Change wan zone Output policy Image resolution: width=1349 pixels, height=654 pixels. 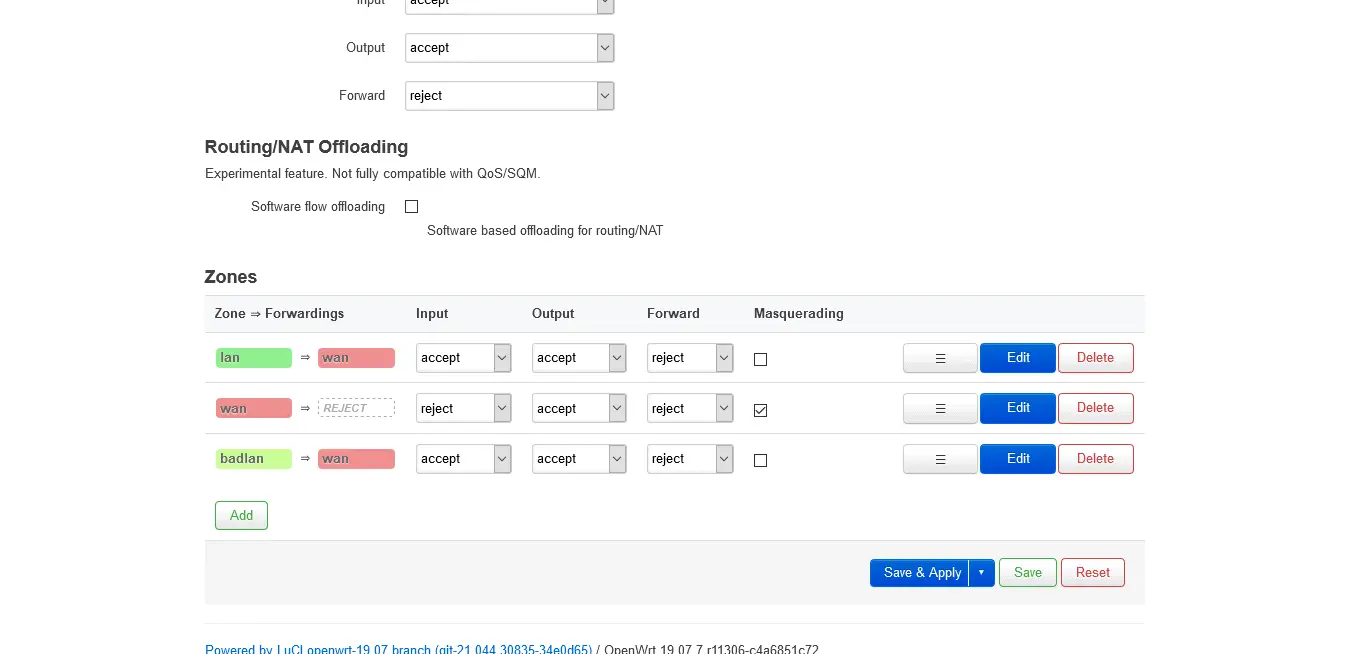tap(579, 408)
